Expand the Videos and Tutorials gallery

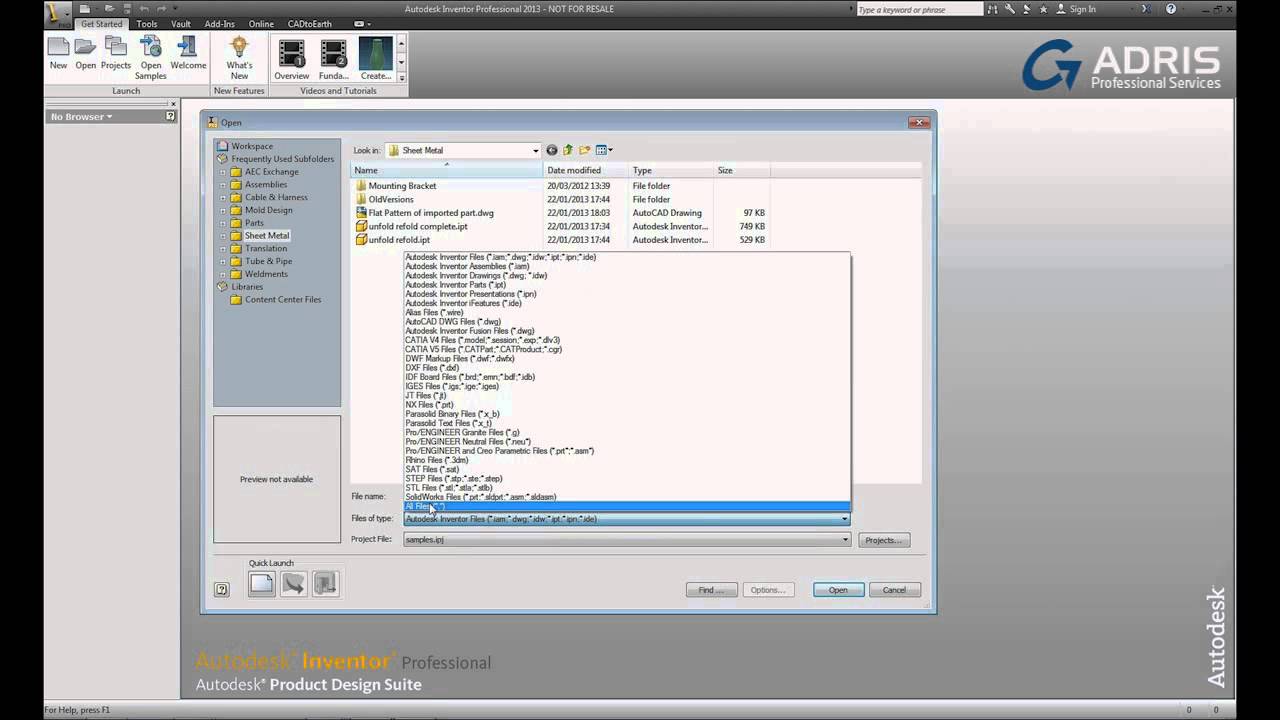pyautogui.click(x=401, y=77)
